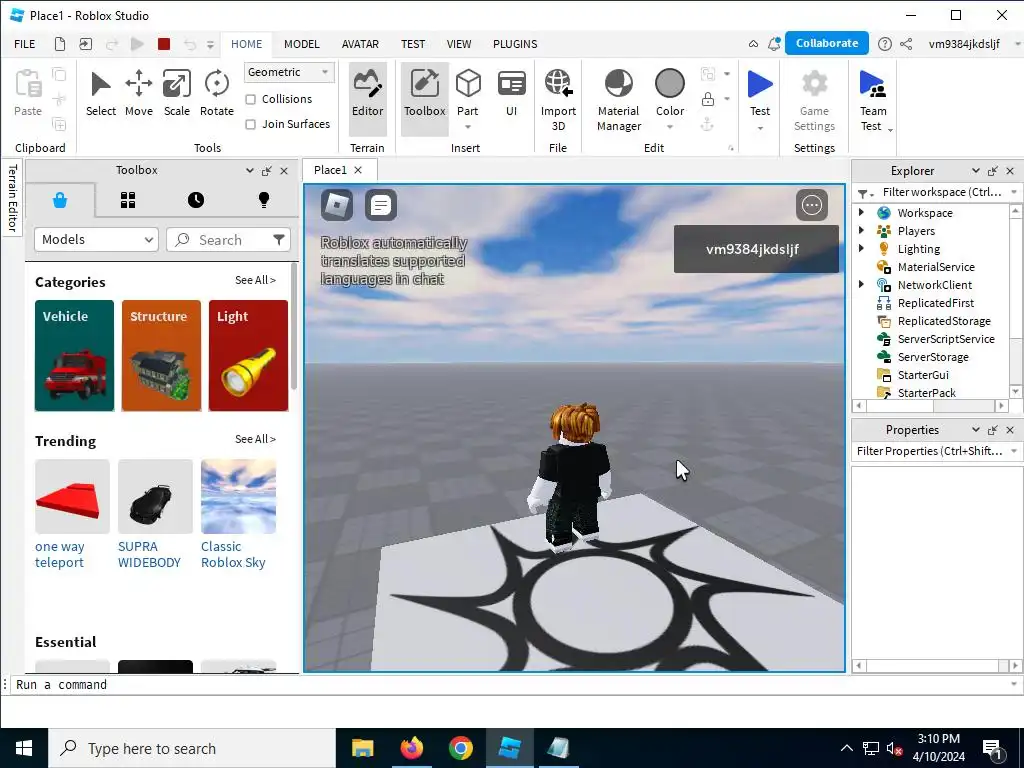Click See All next to Categories
The width and height of the screenshot is (1024, 768).
[255, 280]
